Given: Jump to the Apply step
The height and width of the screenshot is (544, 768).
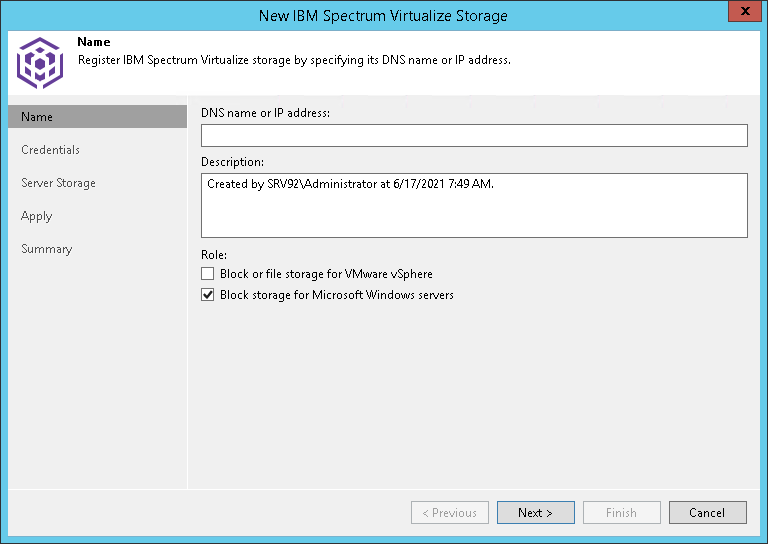Looking at the screenshot, I should (37, 216).
